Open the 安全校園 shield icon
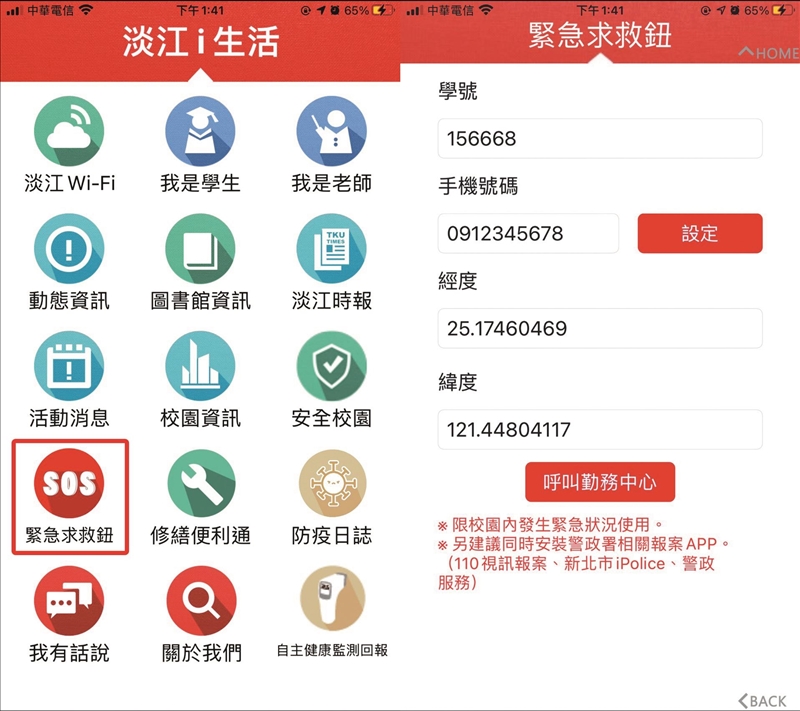 331,367
